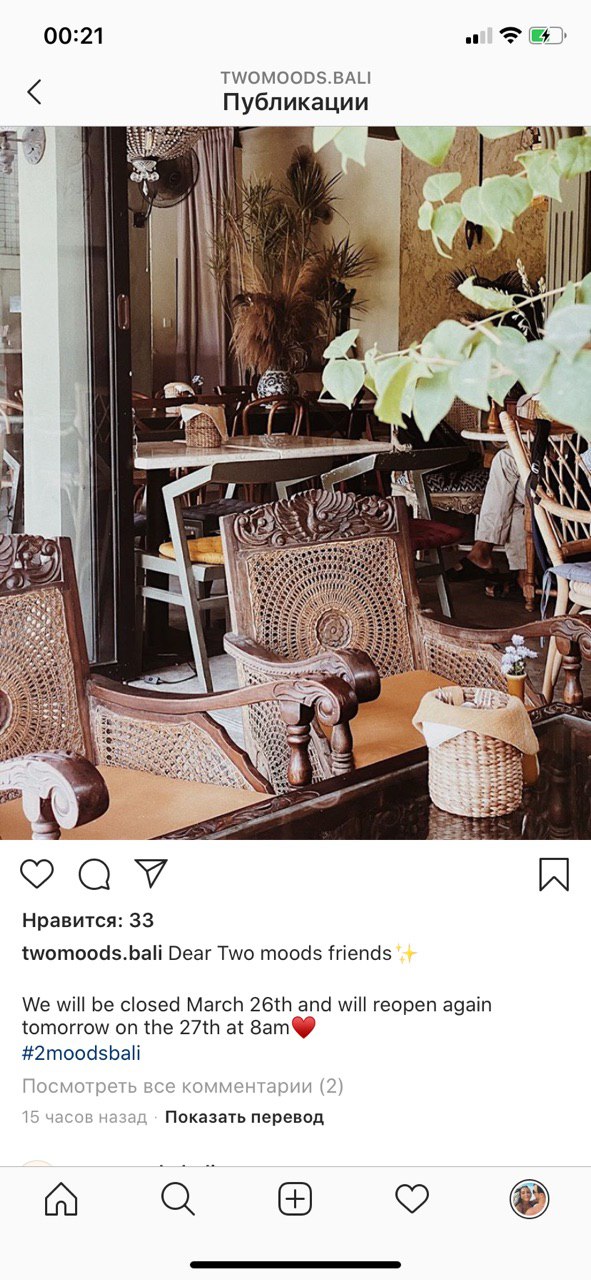Open profile avatar in bottom bar

(529, 1198)
